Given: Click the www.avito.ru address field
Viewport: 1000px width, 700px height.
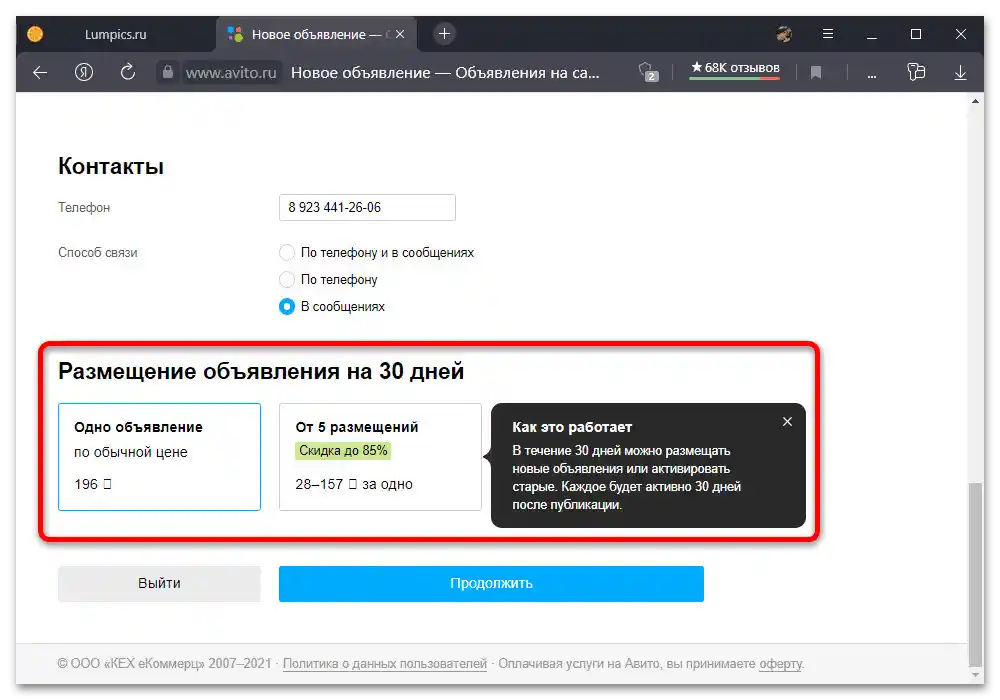Looking at the screenshot, I should tap(231, 73).
